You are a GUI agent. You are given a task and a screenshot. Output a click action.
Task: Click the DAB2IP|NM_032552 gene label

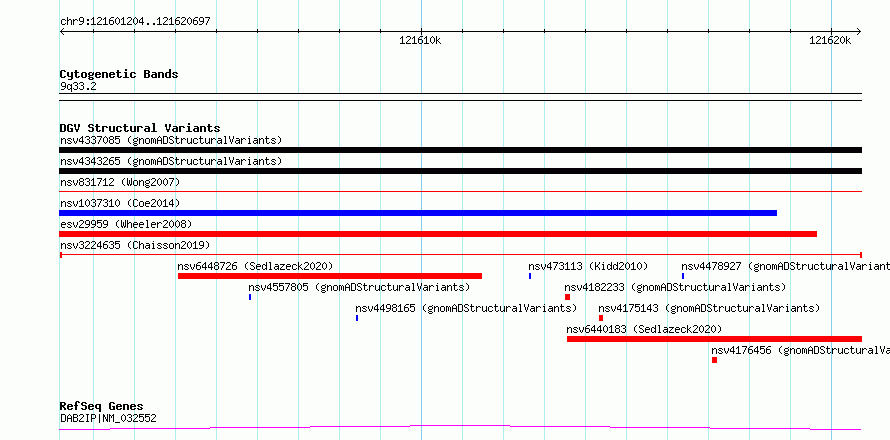click(108, 418)
